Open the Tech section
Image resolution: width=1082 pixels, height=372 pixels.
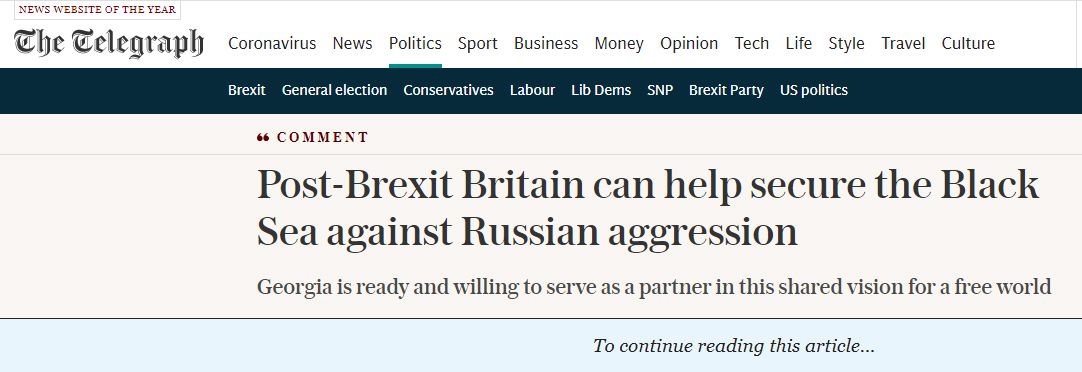pos(751,43)
